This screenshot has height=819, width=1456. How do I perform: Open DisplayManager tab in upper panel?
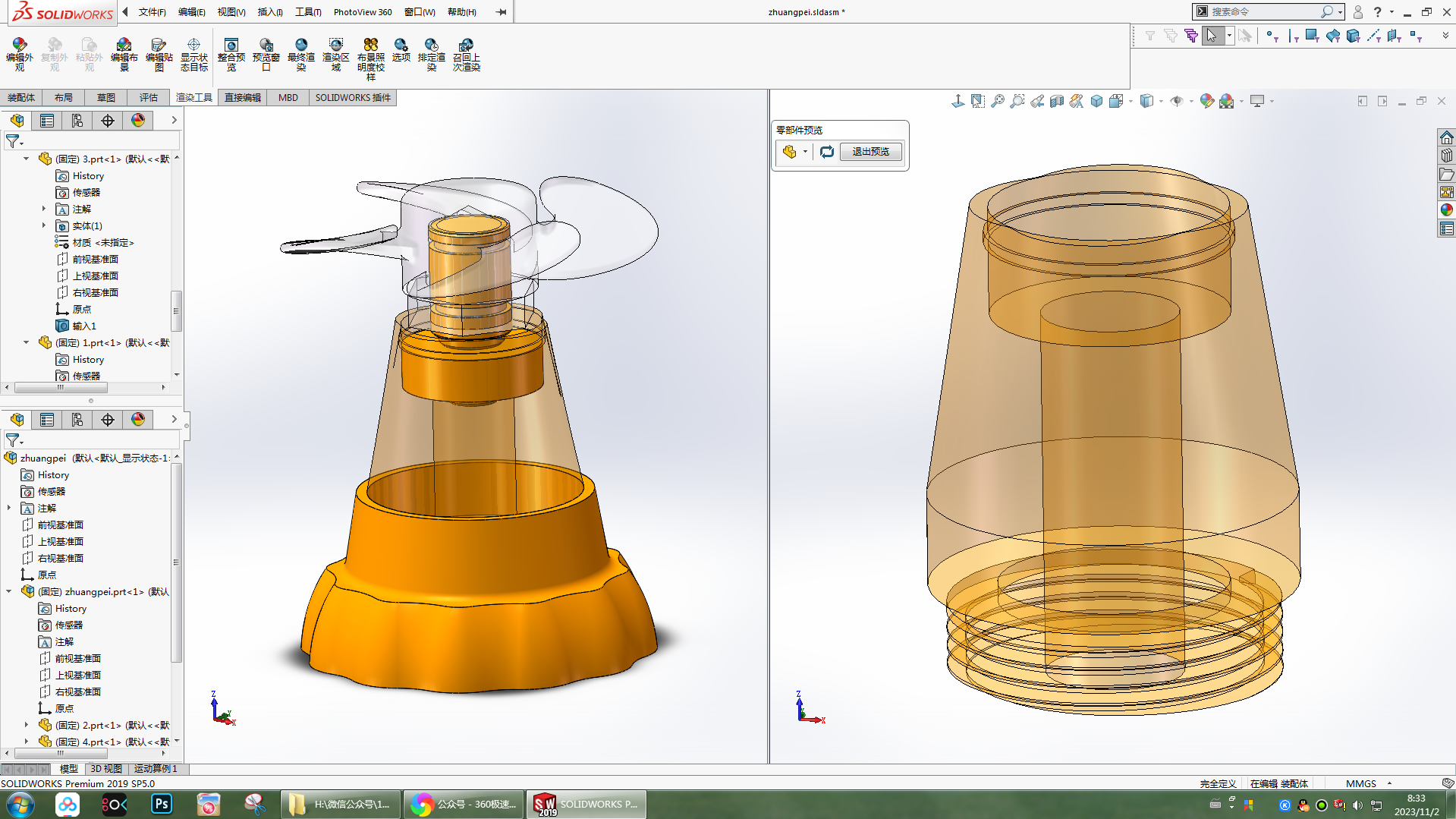[x=138, y=121]
